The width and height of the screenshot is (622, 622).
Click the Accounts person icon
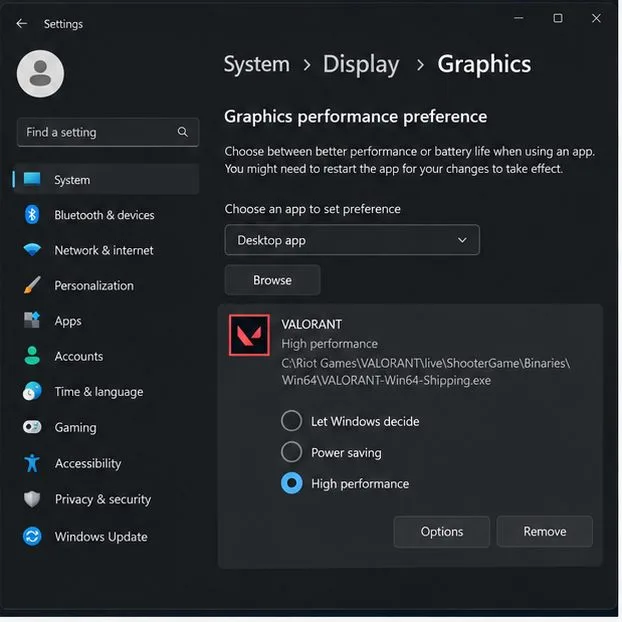pos(32,356)
